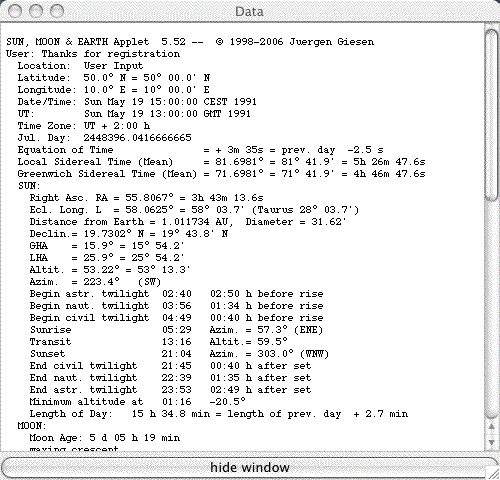This screenshot has width=500, height=480.
Task: Click the Local Sidereal Time line
Action: coord(221,162)
